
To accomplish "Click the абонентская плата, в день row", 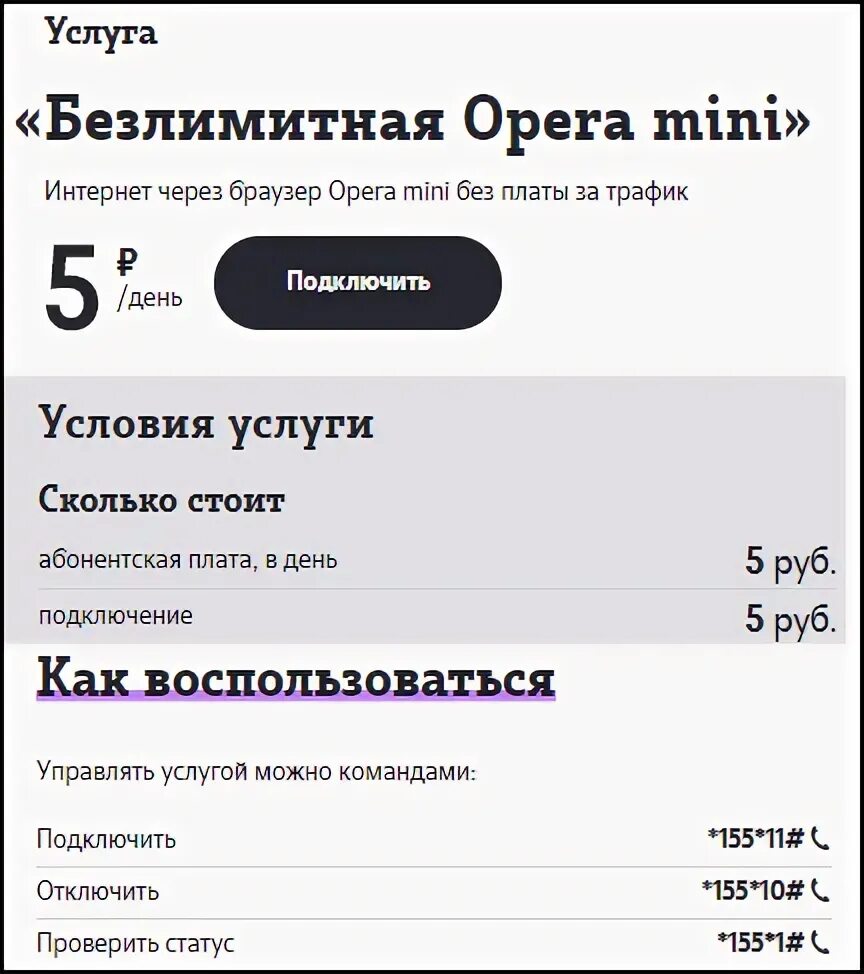I will coord(437,560).
